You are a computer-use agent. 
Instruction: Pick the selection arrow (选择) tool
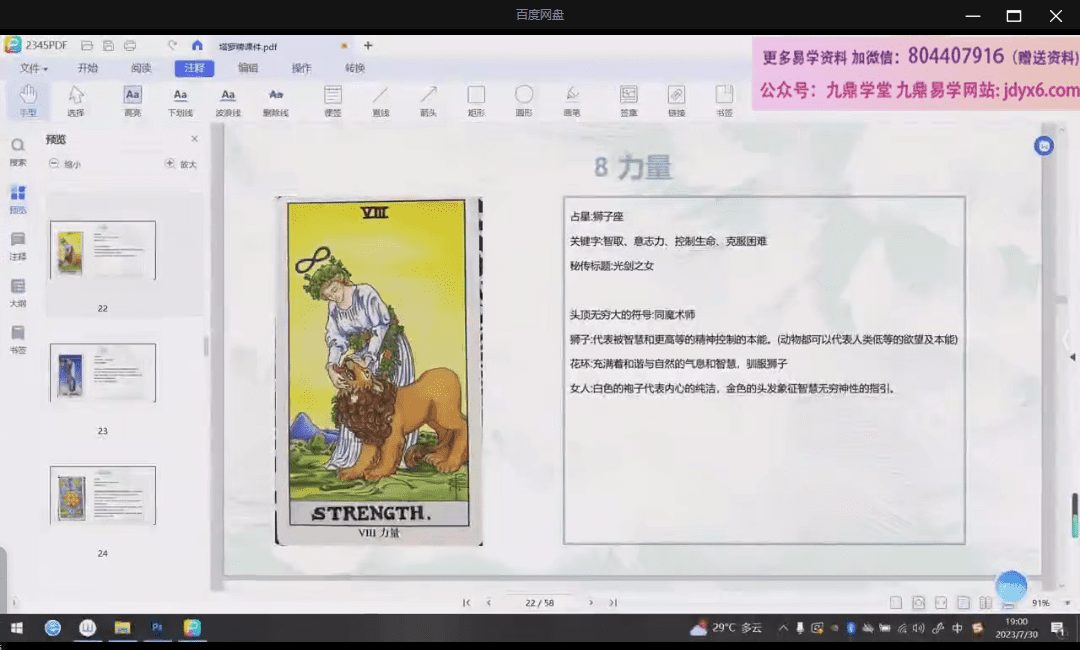click(76, 100)
